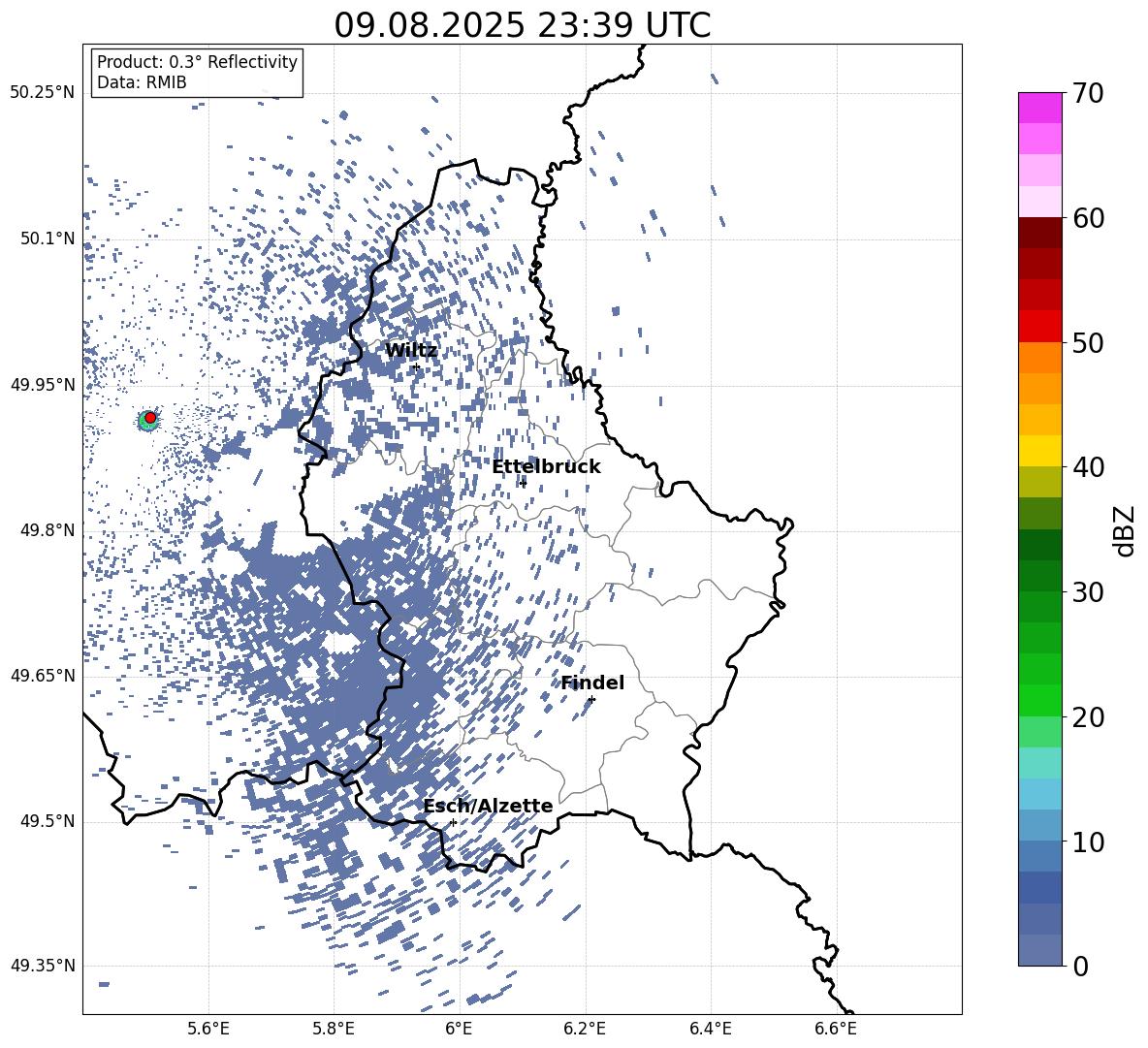Viewport: 1148px width, 1048px height.
Task: Click the dBZ colorbar axis label
Action: tap(1126, 531)
